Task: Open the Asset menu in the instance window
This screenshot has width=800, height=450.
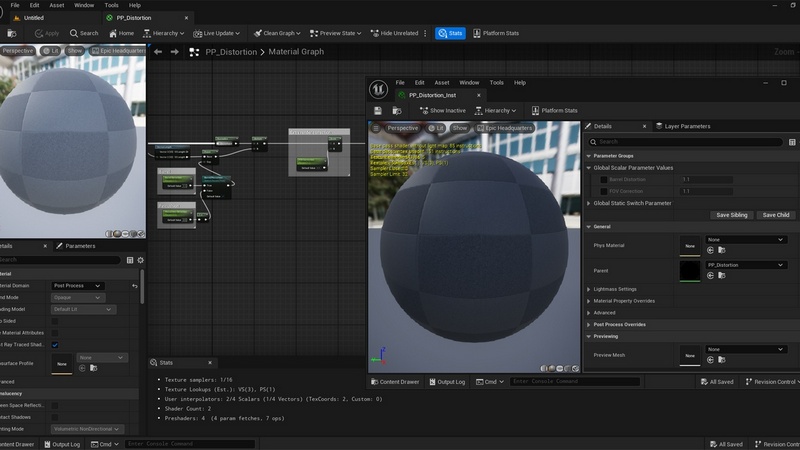Action: tap(441, 83)
